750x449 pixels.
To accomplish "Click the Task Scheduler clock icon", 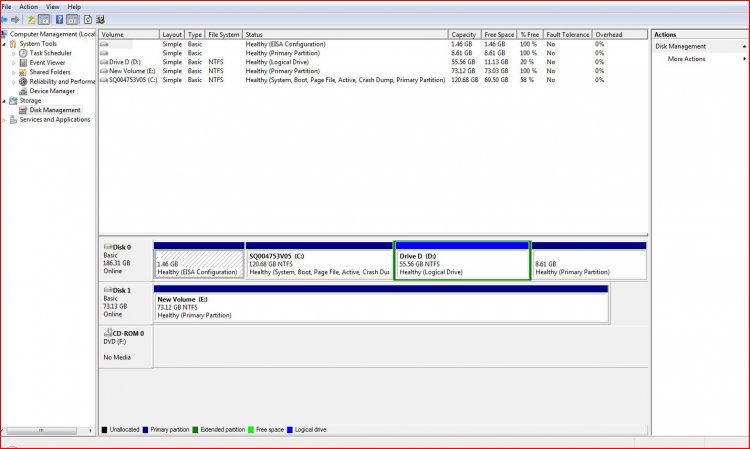I will [x=23, y=53].
